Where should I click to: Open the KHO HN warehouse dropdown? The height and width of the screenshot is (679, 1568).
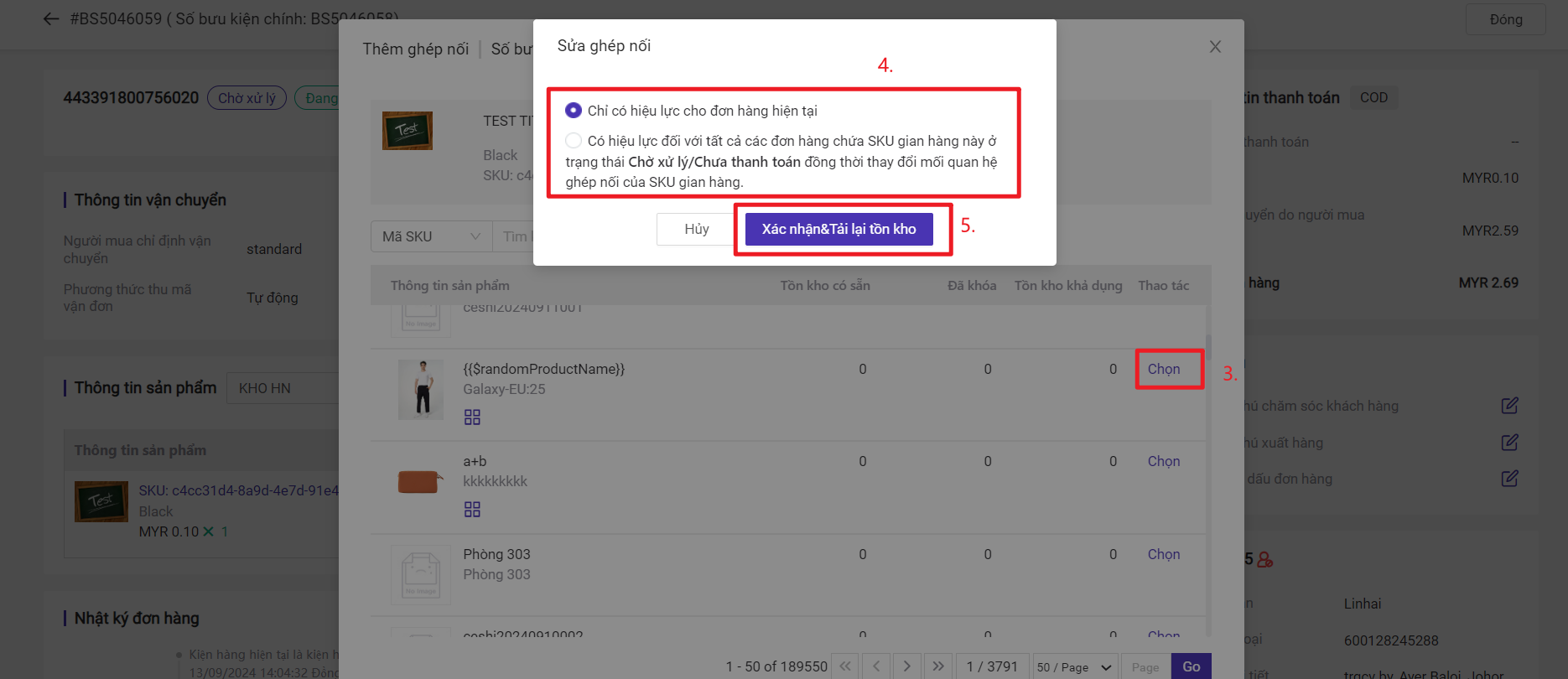pos(283,388)
